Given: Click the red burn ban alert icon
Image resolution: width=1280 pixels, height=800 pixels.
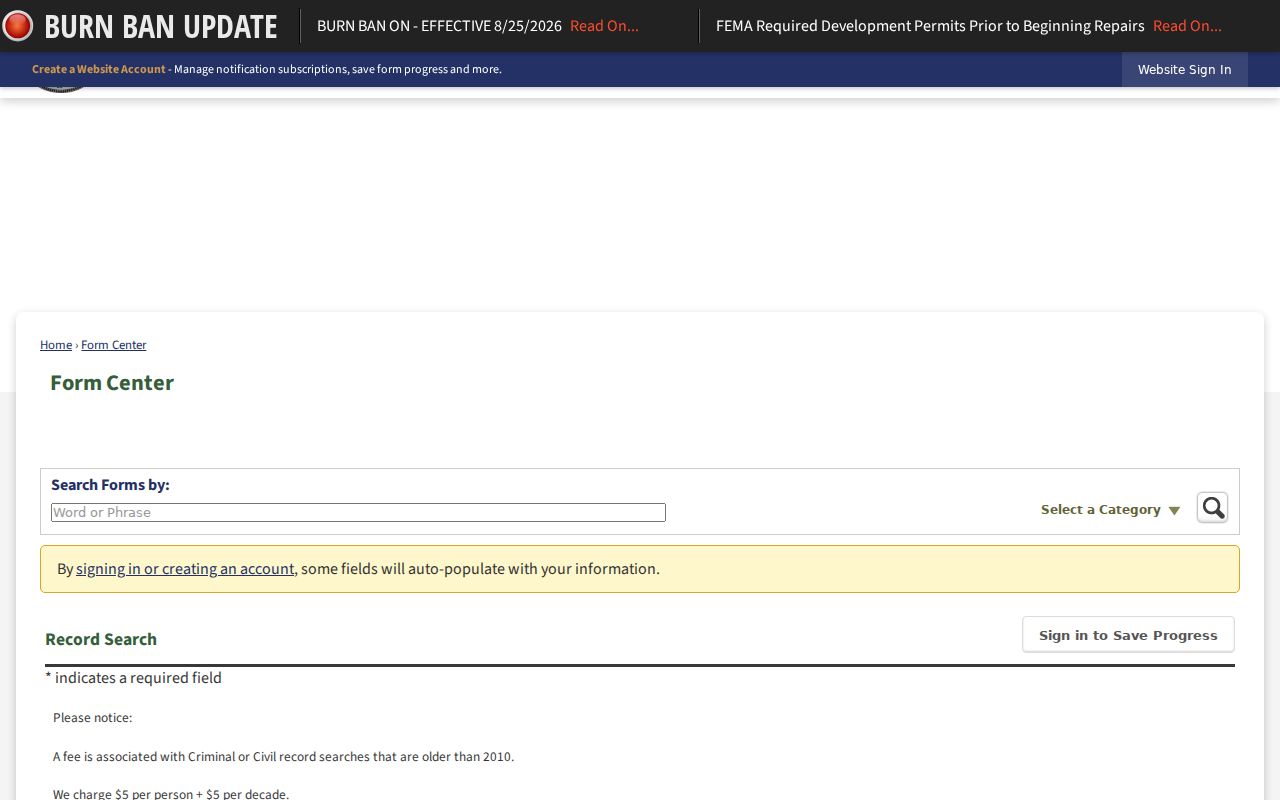Looking at the screenshot, I should 17,26.
